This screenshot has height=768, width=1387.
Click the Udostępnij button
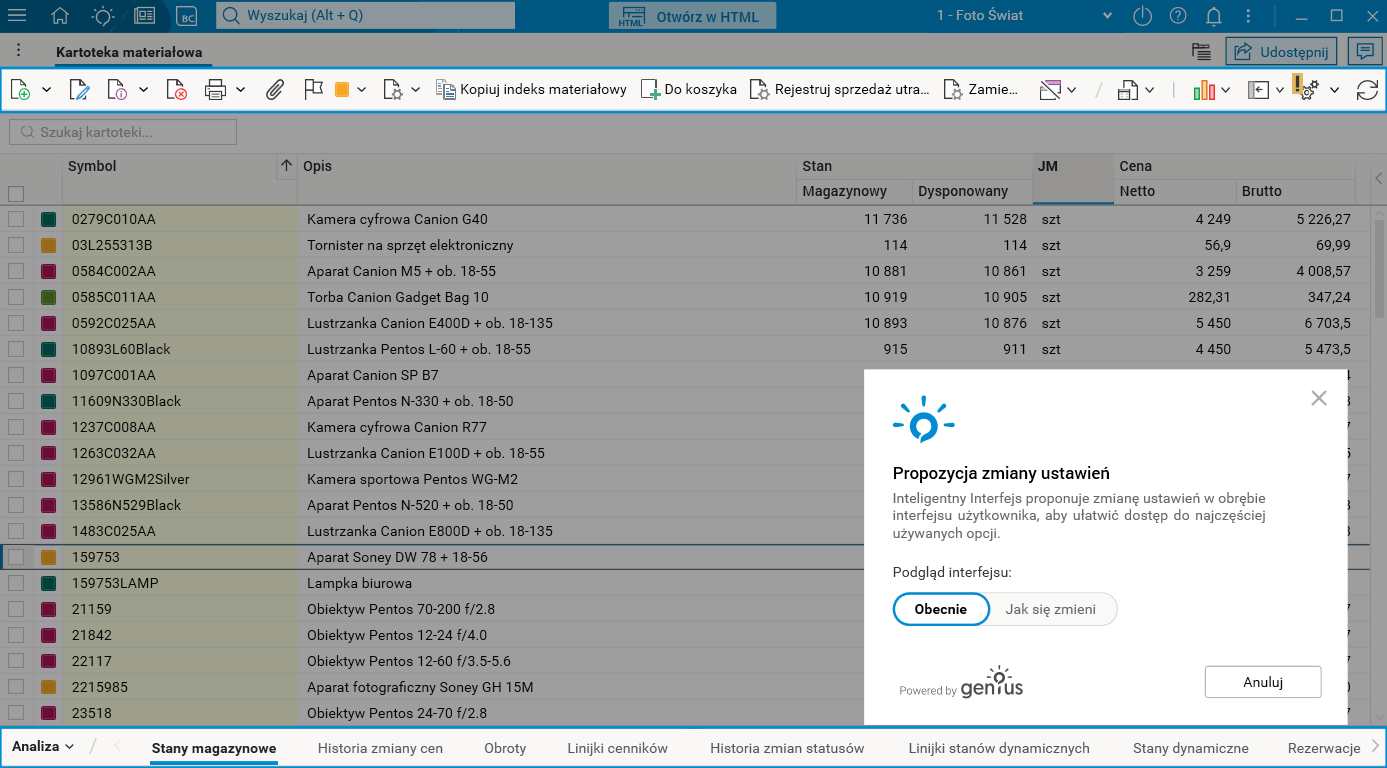tap(1282, 52)
